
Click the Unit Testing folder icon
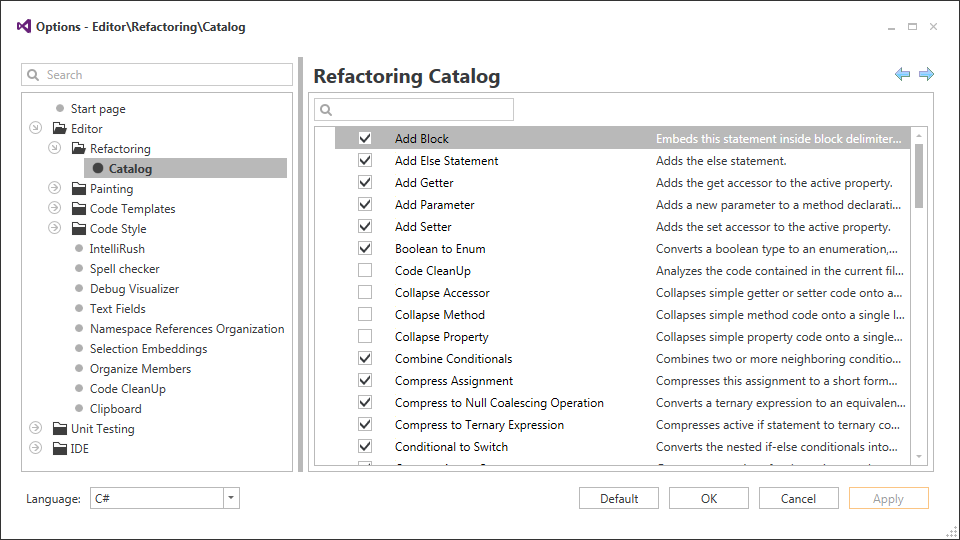(x=61, y=429)
